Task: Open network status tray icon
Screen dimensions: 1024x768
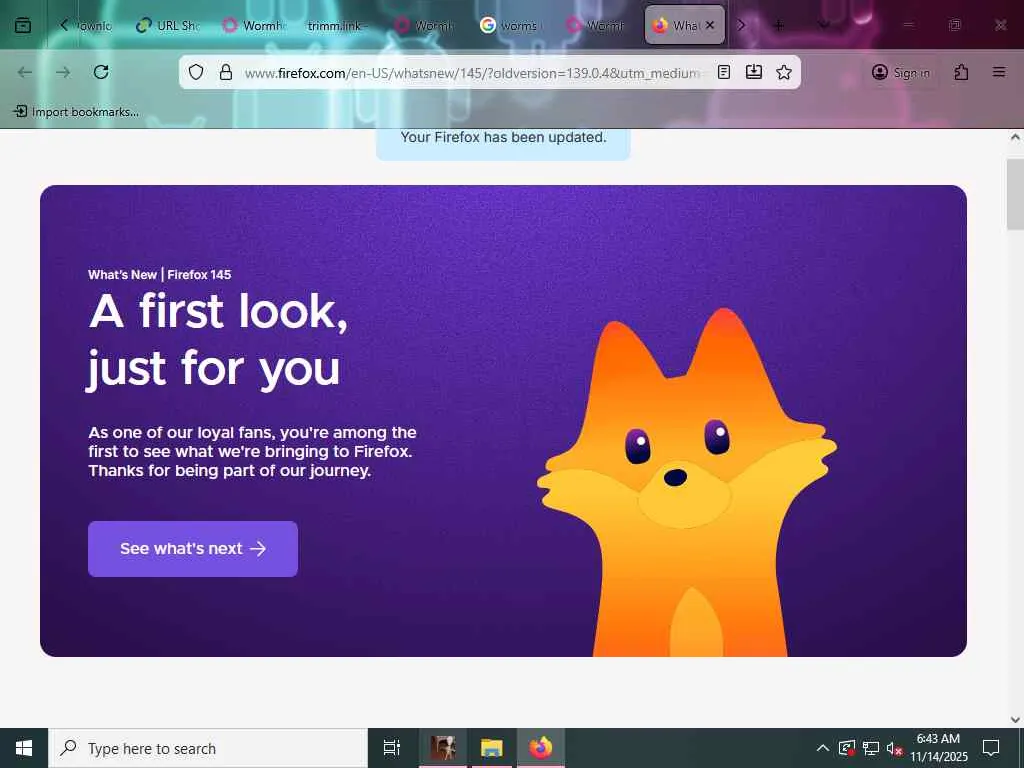Action: click(871, 748)
